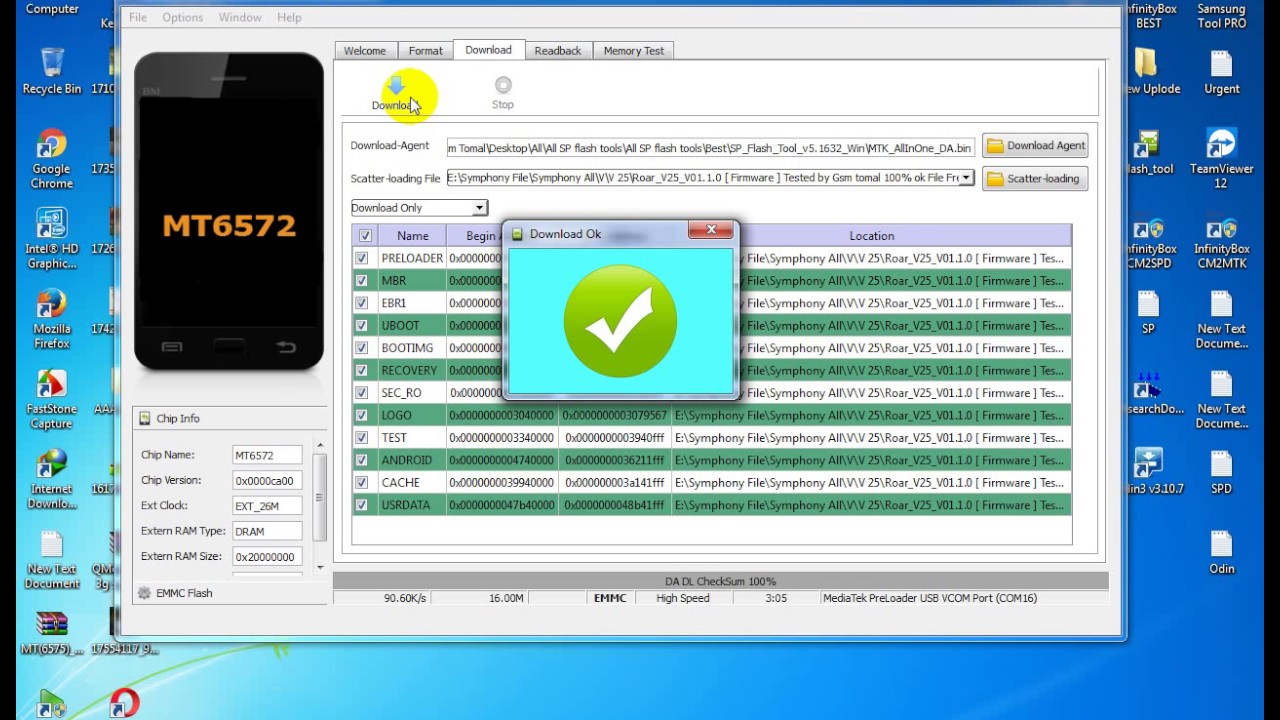Open the Window menu

pyautogui.click(x=240, y=17)
